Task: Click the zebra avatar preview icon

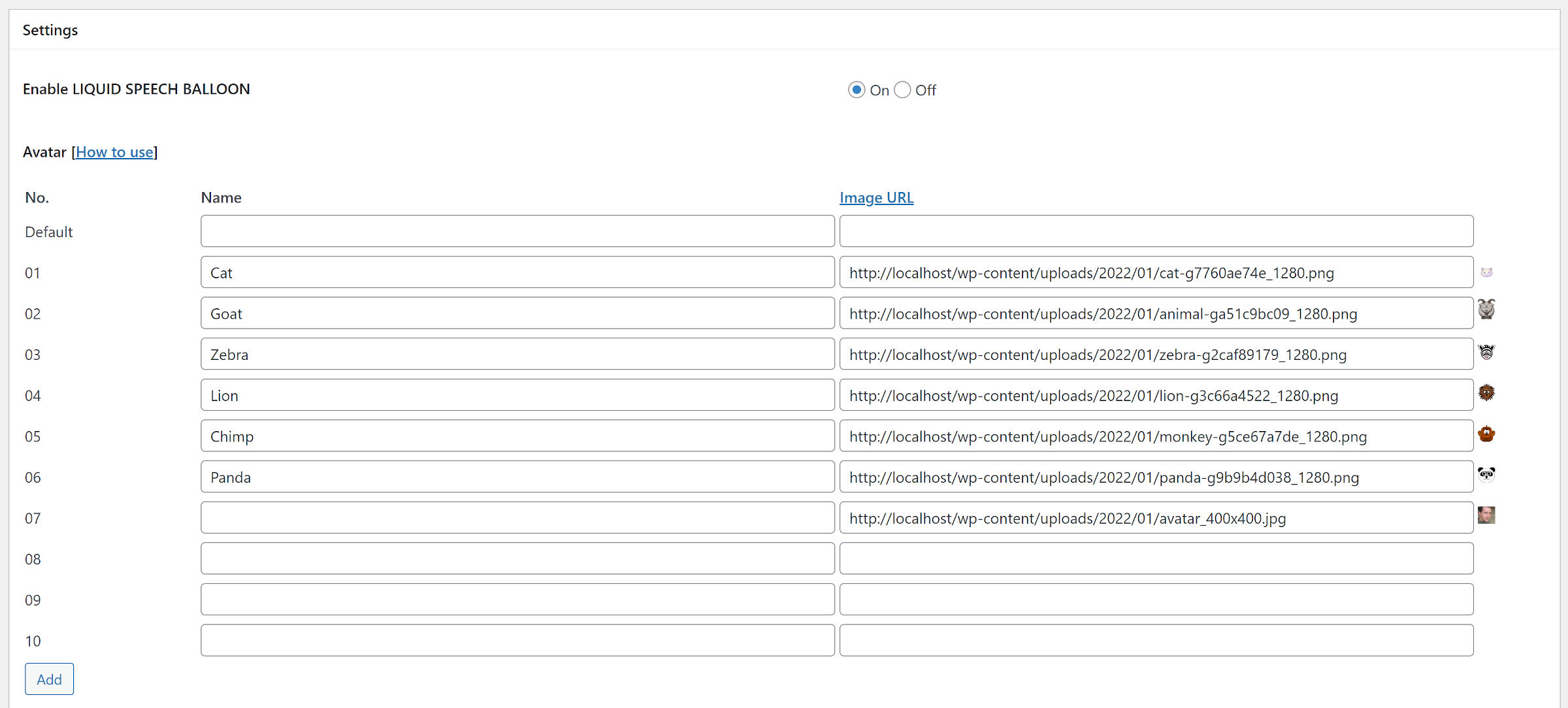Action: (x=1487, y=353)
